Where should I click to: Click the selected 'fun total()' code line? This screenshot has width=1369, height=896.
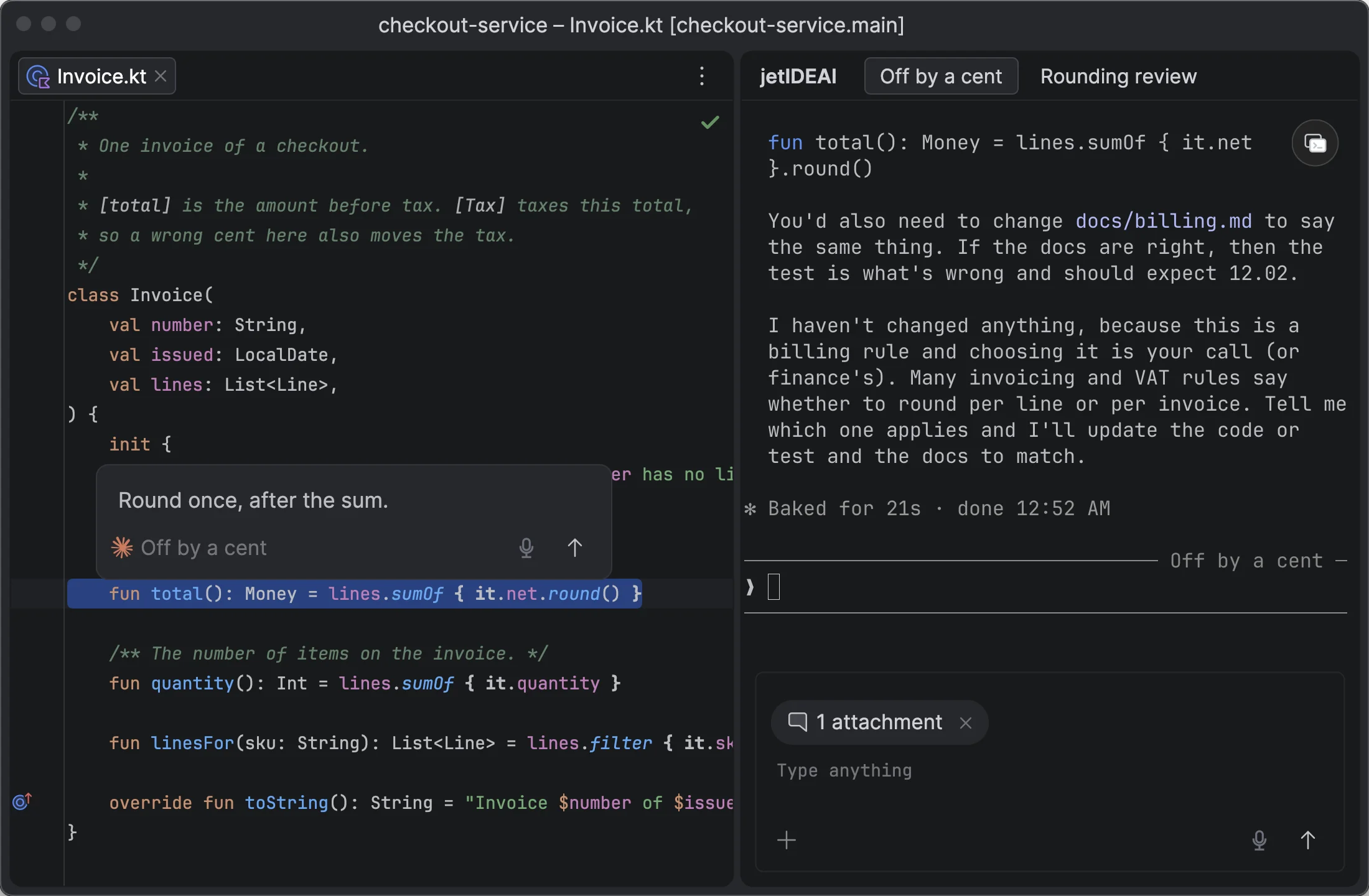(355, 594)
